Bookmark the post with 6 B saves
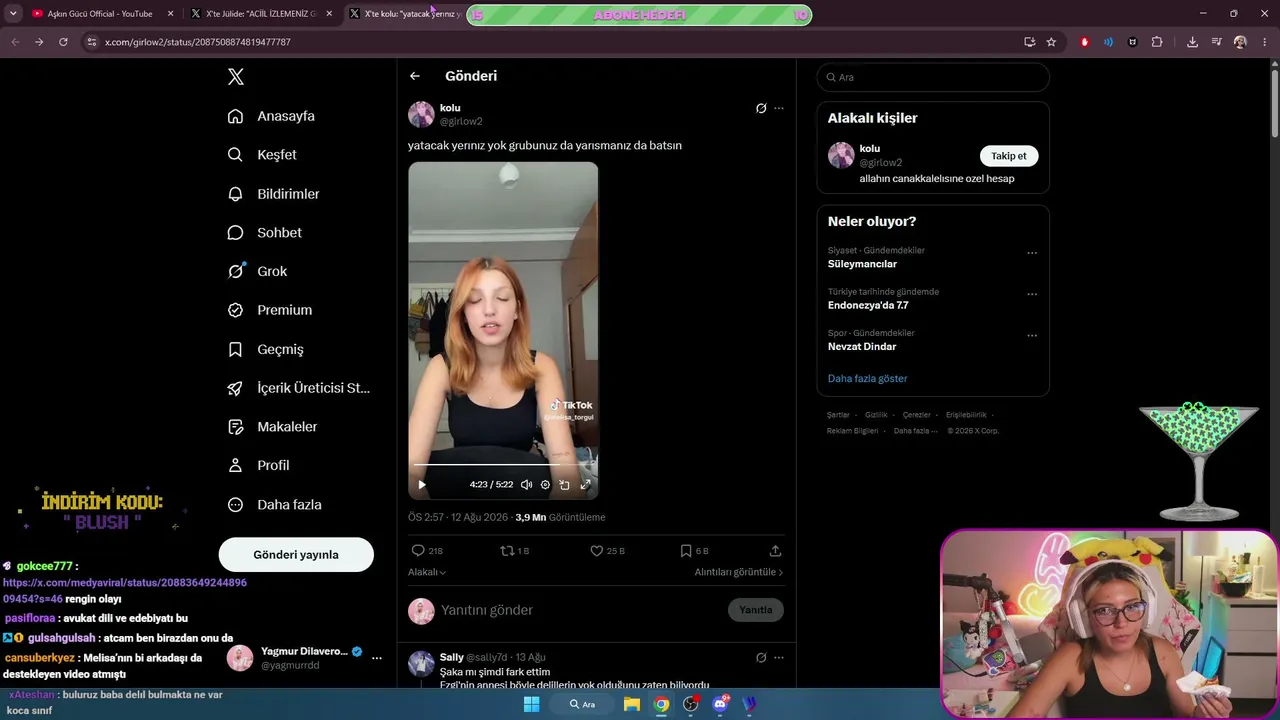The width and height of the screenshot is (1280, 720). pyautogui.click(x=694, y=551)
